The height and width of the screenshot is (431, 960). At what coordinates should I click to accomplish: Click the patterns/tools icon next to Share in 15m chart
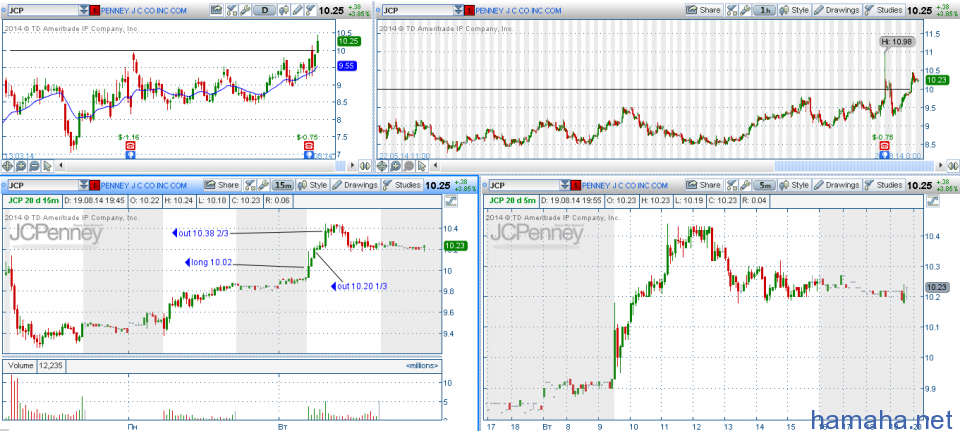(x=250, y=185)
